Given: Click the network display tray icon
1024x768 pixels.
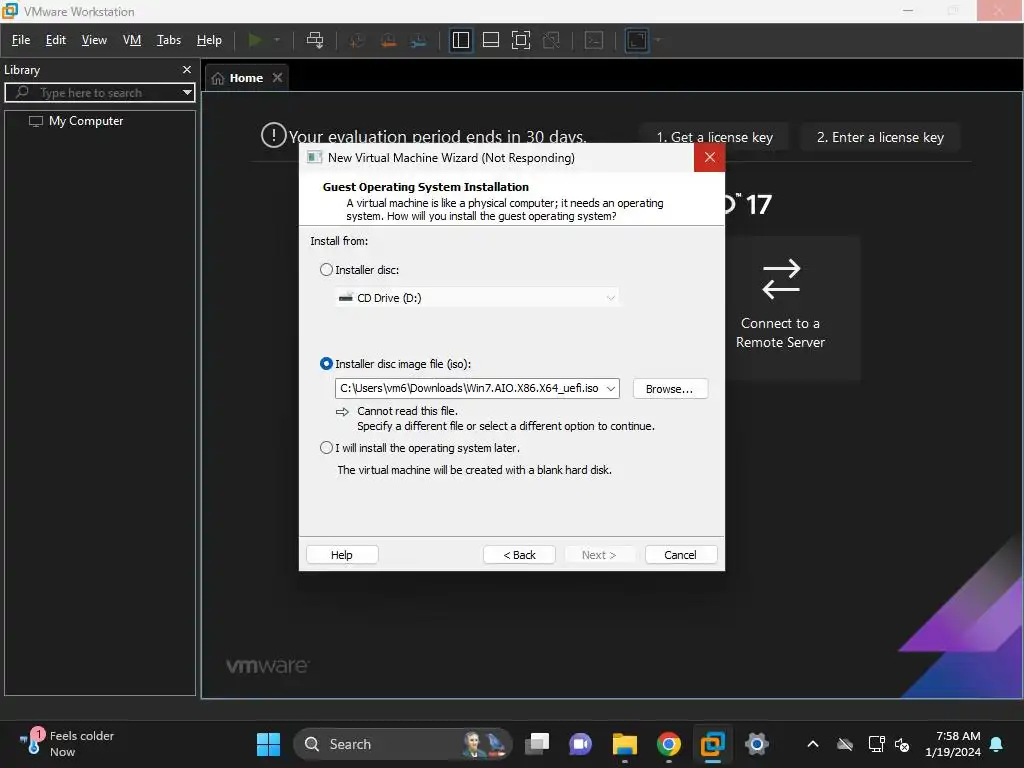Looking at the screenshot, I should (876, 744).
